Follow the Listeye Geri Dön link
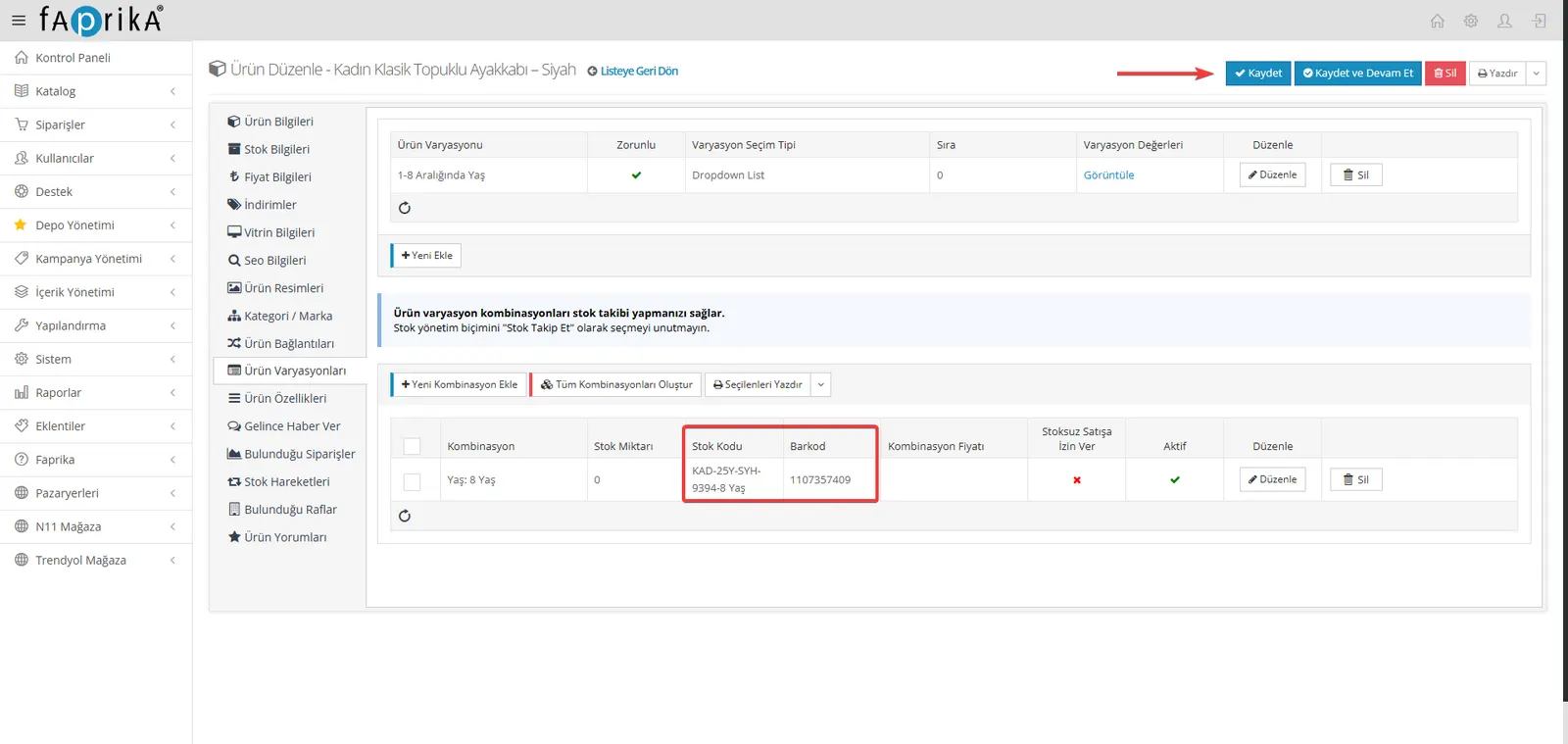Screen dimensions: 1568x744 point(633,72)
